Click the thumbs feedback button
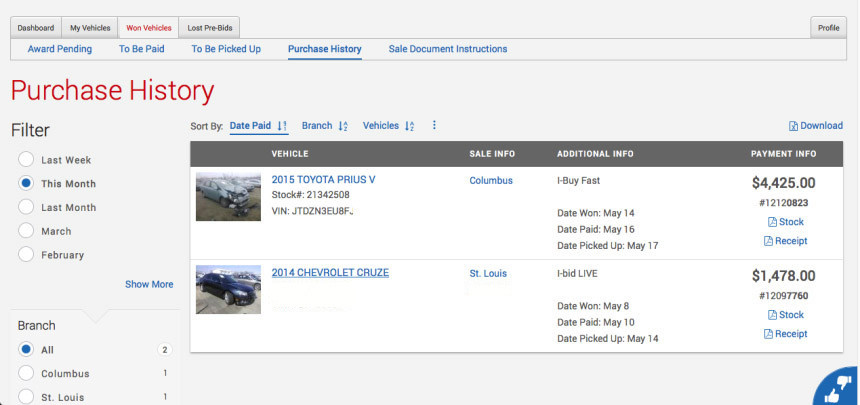This screenshot has width=860, height=405. pyautogui.click(x=838, y=387)
